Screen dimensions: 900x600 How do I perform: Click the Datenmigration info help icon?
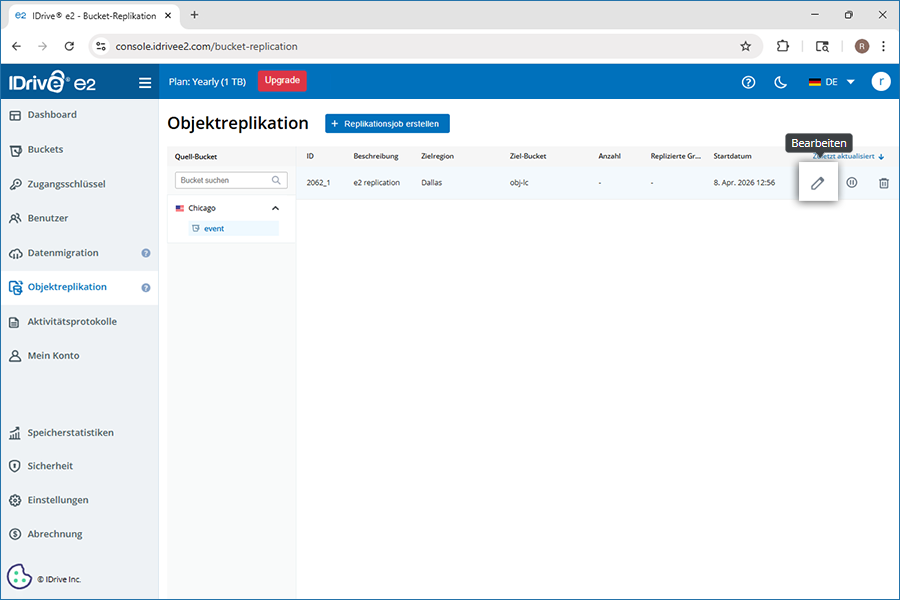(x=146, y=253)
